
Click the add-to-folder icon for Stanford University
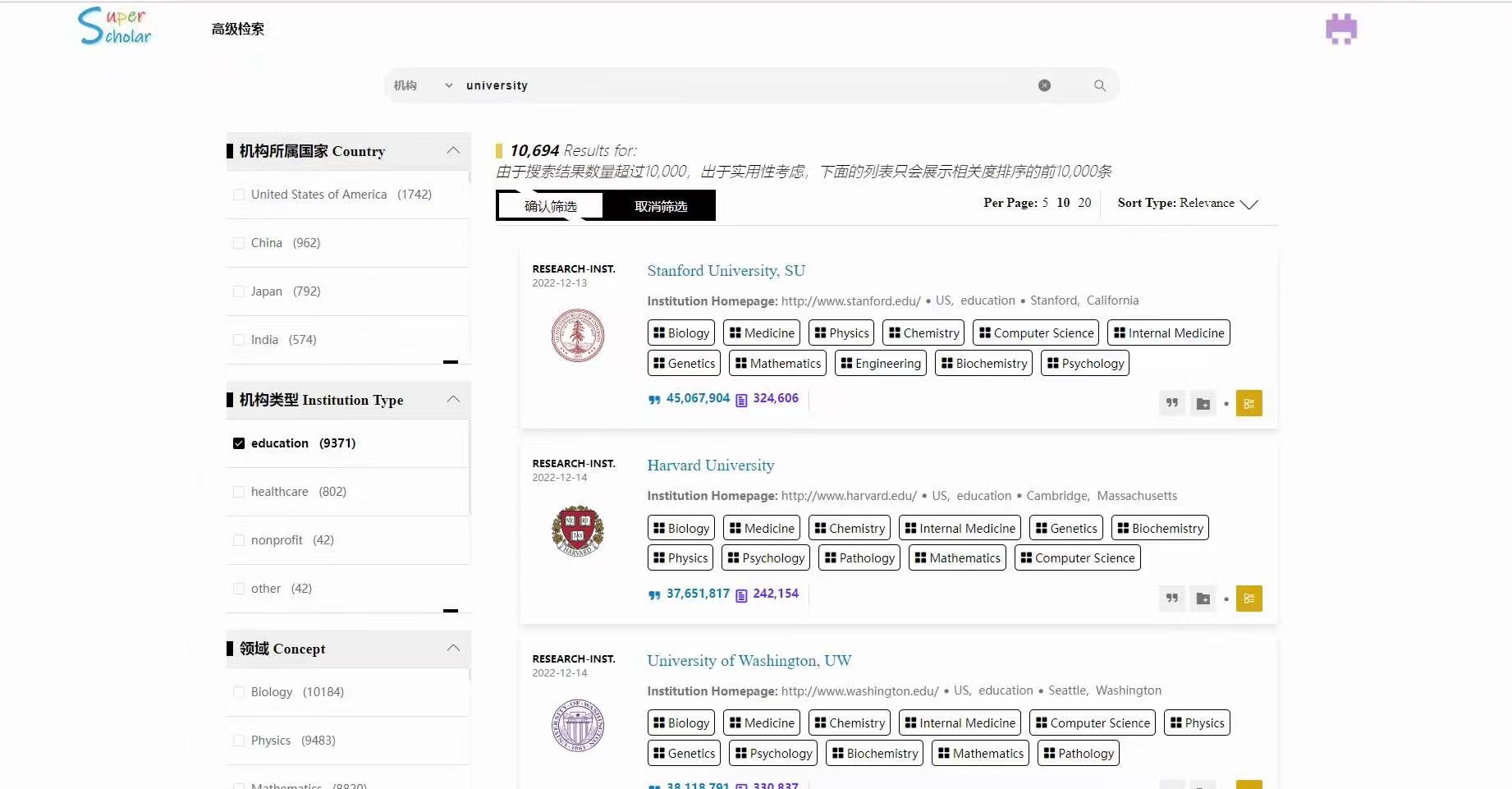[1203, 403]
